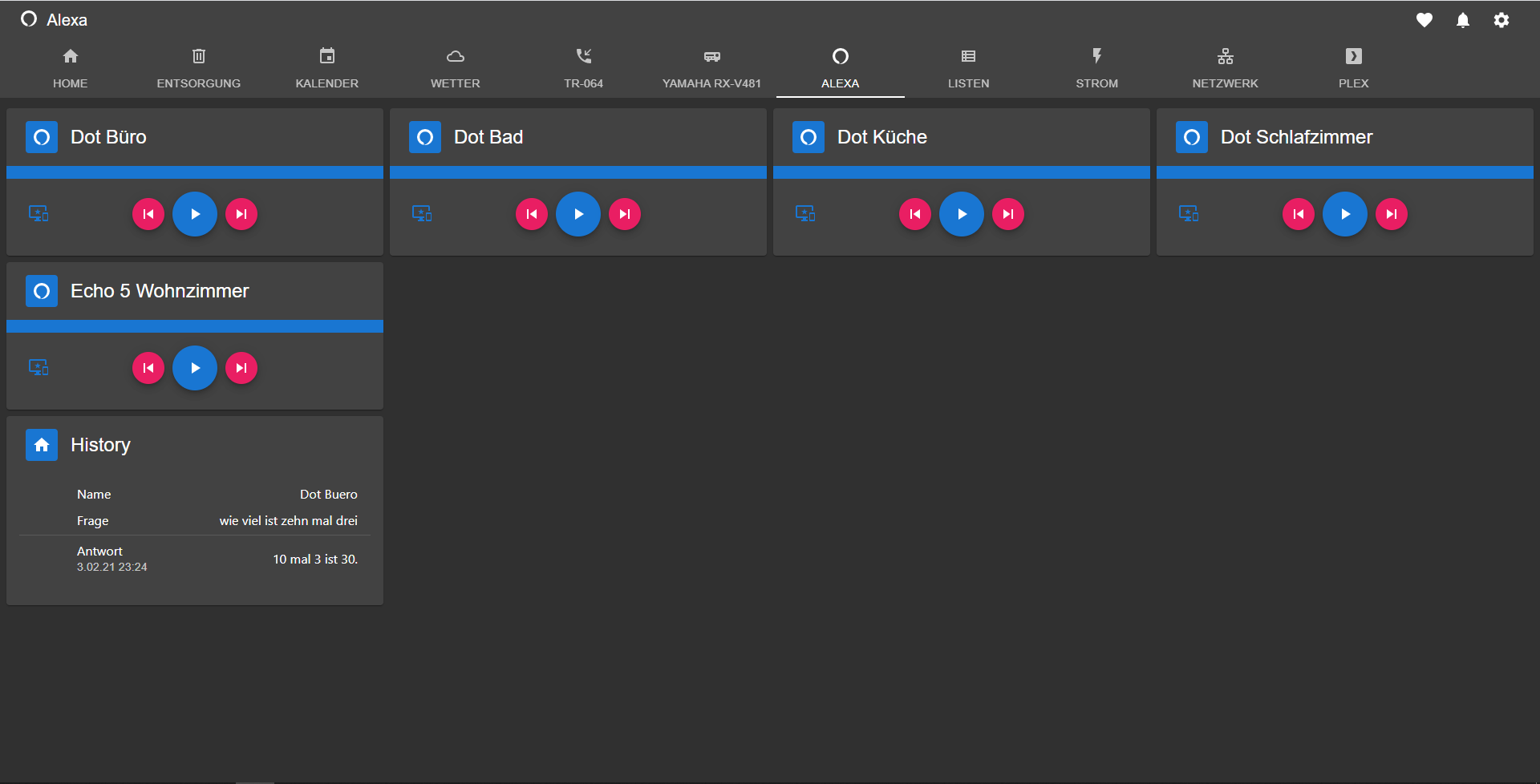Open the LISTEN tab
1540x784 pixels.
pyautogui.click(x=969, y=67)
